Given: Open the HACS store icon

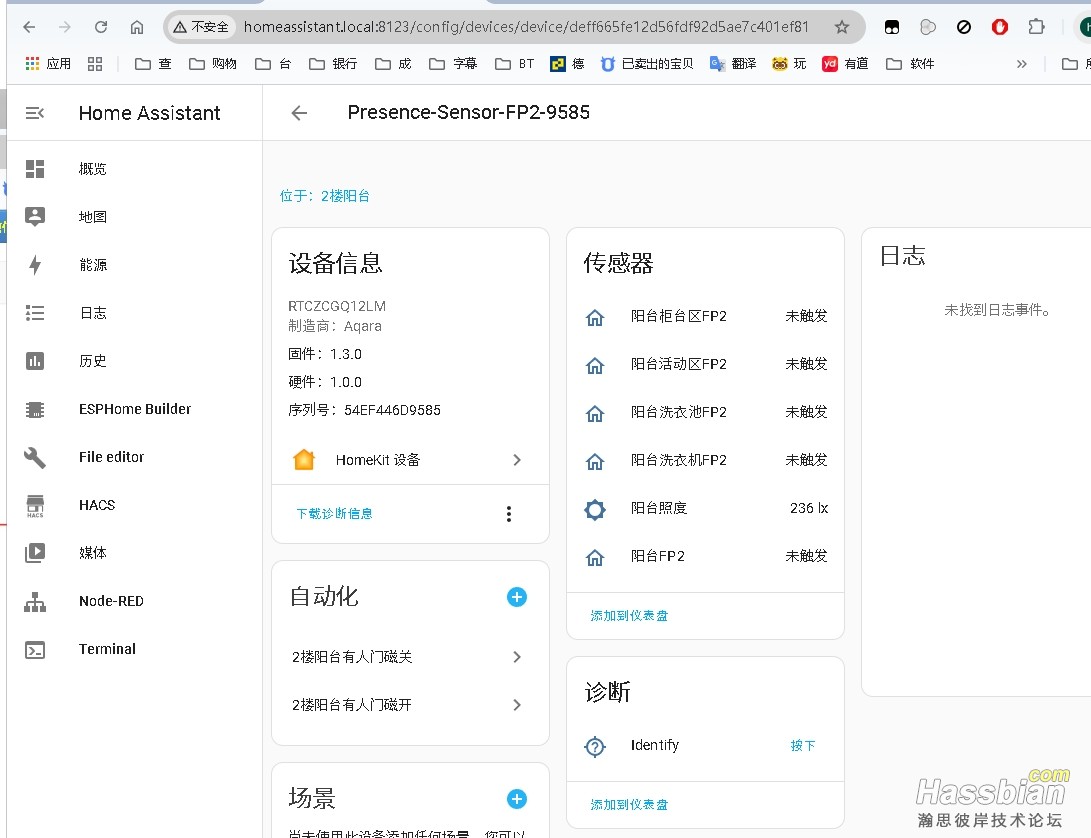Looking at the screenshot, I should [35, 506].
